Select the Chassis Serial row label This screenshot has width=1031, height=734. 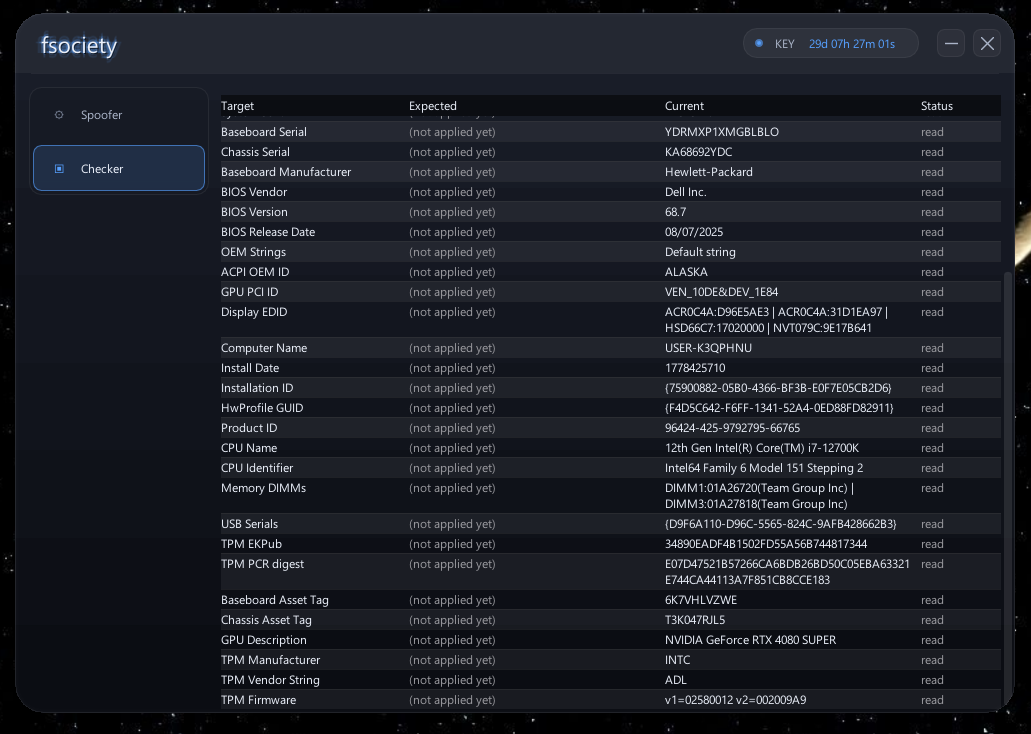click(255, 152)
